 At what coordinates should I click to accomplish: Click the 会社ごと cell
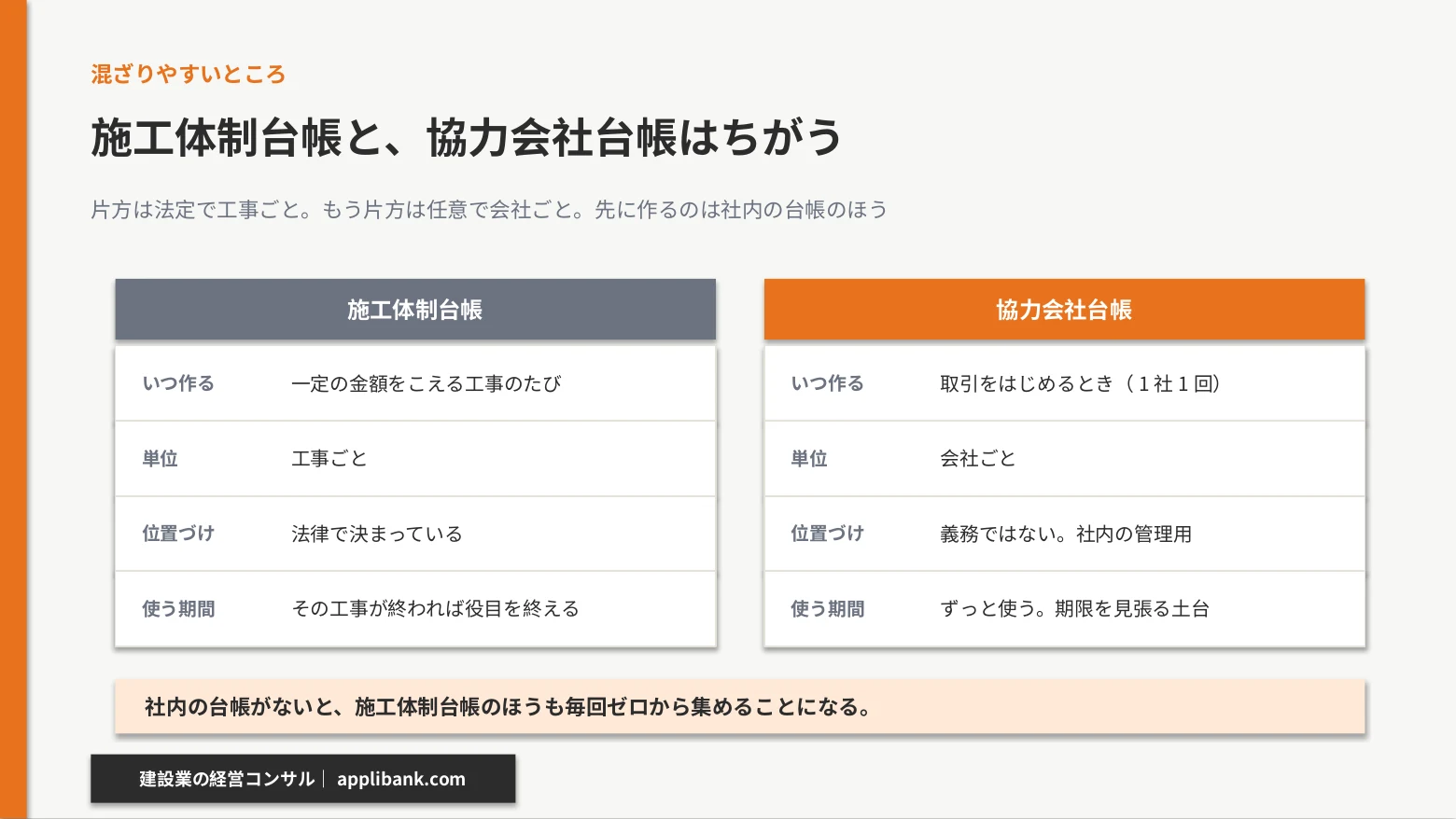(x=978, y=459)
